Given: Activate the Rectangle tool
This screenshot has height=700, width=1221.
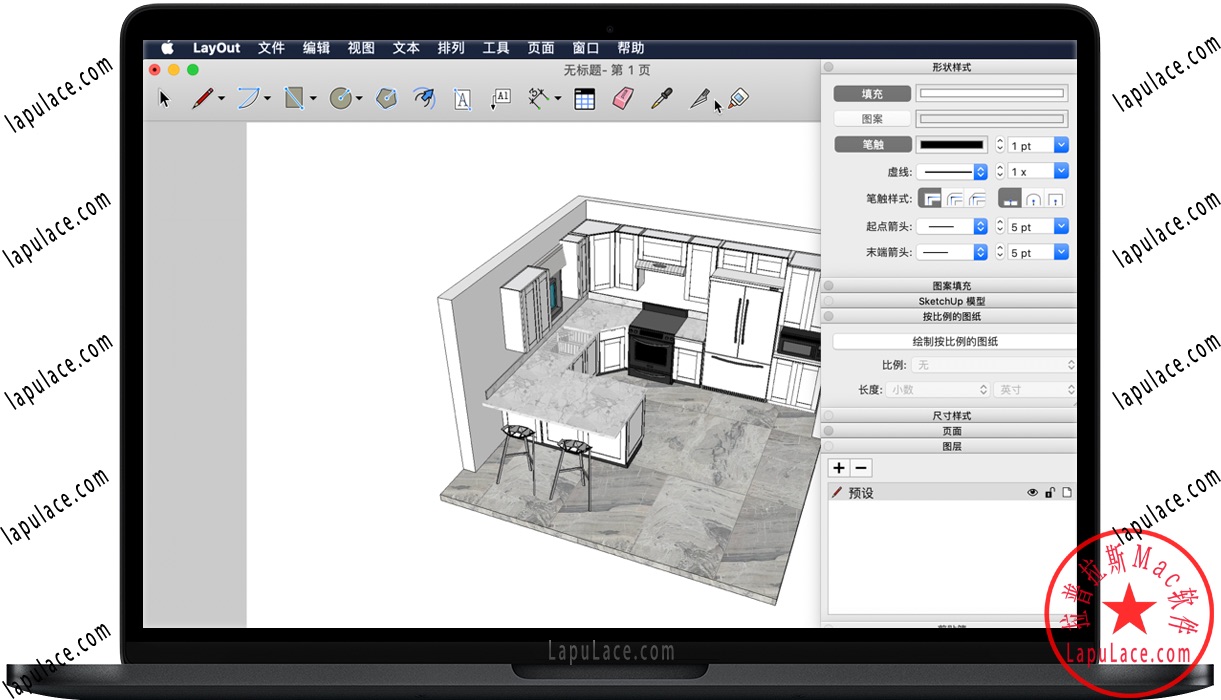Looking at the screenshot, I should click(294, 98).
